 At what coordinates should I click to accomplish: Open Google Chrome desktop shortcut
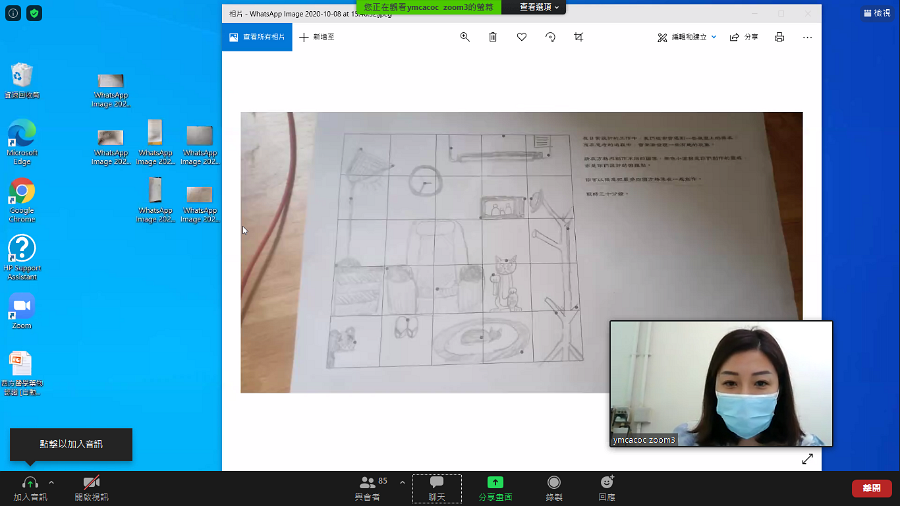click(x=22, y=200)
